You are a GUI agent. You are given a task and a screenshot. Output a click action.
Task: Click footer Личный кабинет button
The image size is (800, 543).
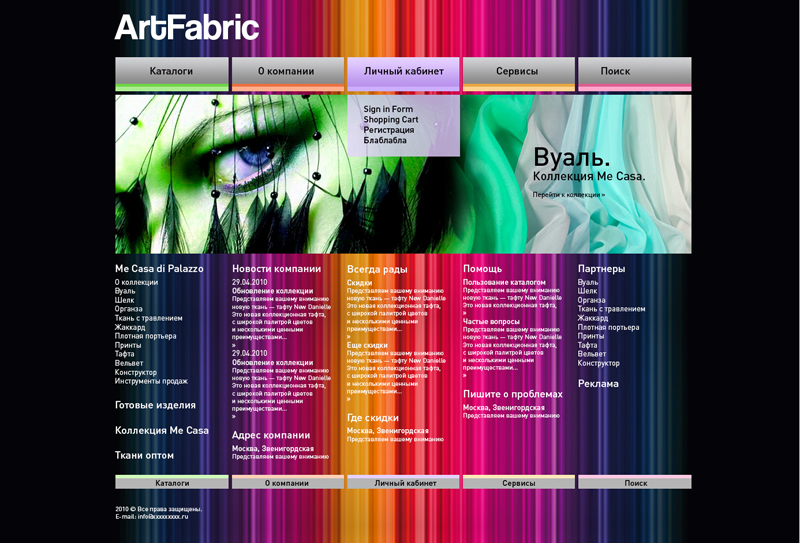pos(404,482)
